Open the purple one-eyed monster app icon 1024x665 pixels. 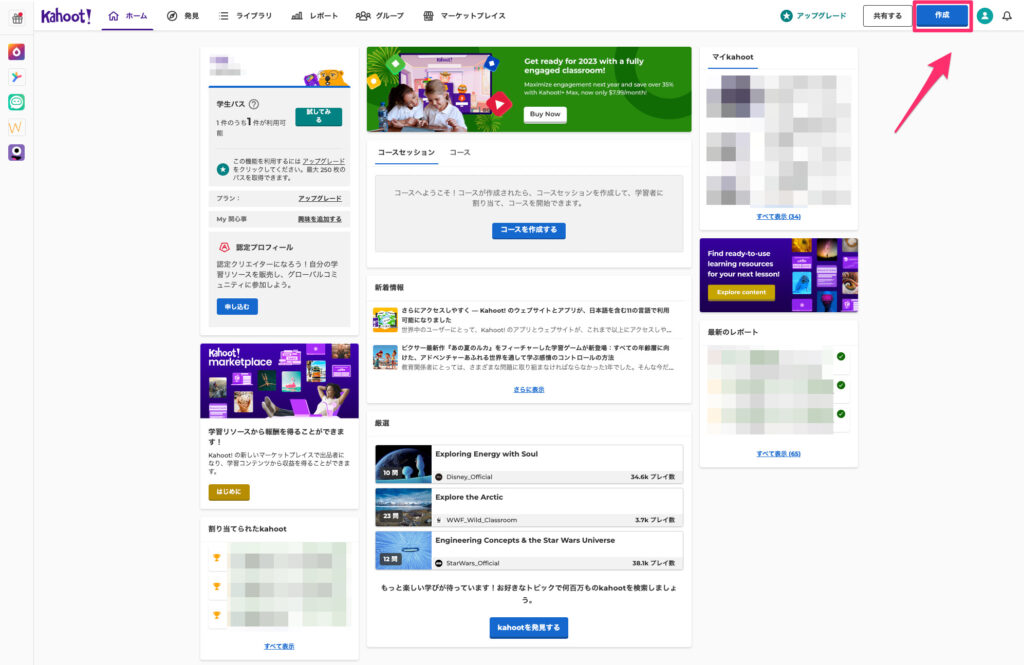[16, 152]
